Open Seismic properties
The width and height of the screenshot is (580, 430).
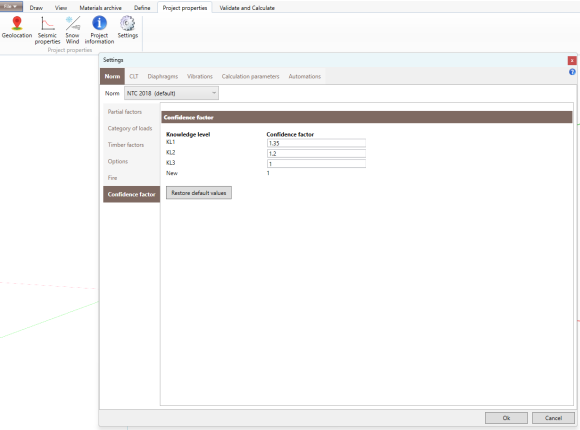pyautogui.click(x=47, y=30)
